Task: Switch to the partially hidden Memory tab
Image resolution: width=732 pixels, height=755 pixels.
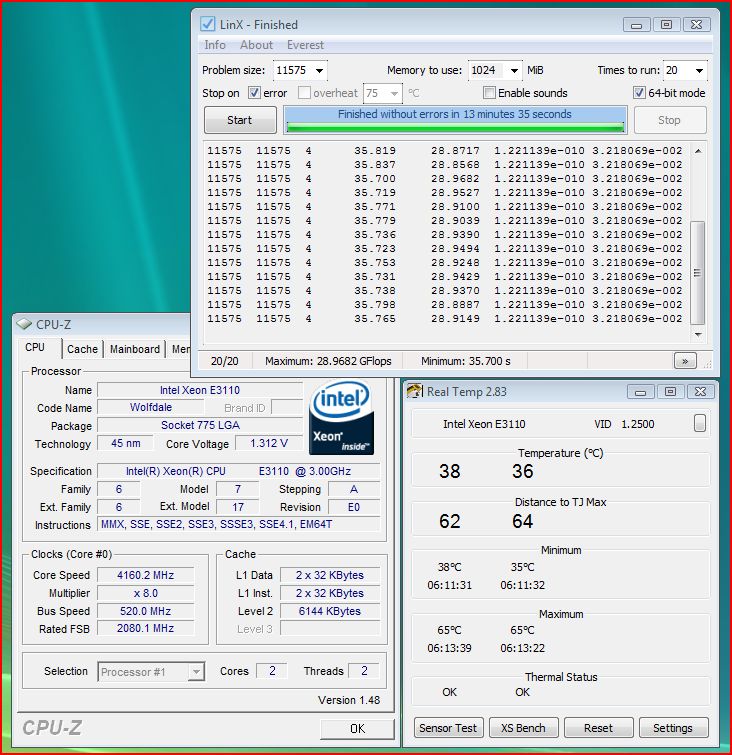Action: pos(180,349)
